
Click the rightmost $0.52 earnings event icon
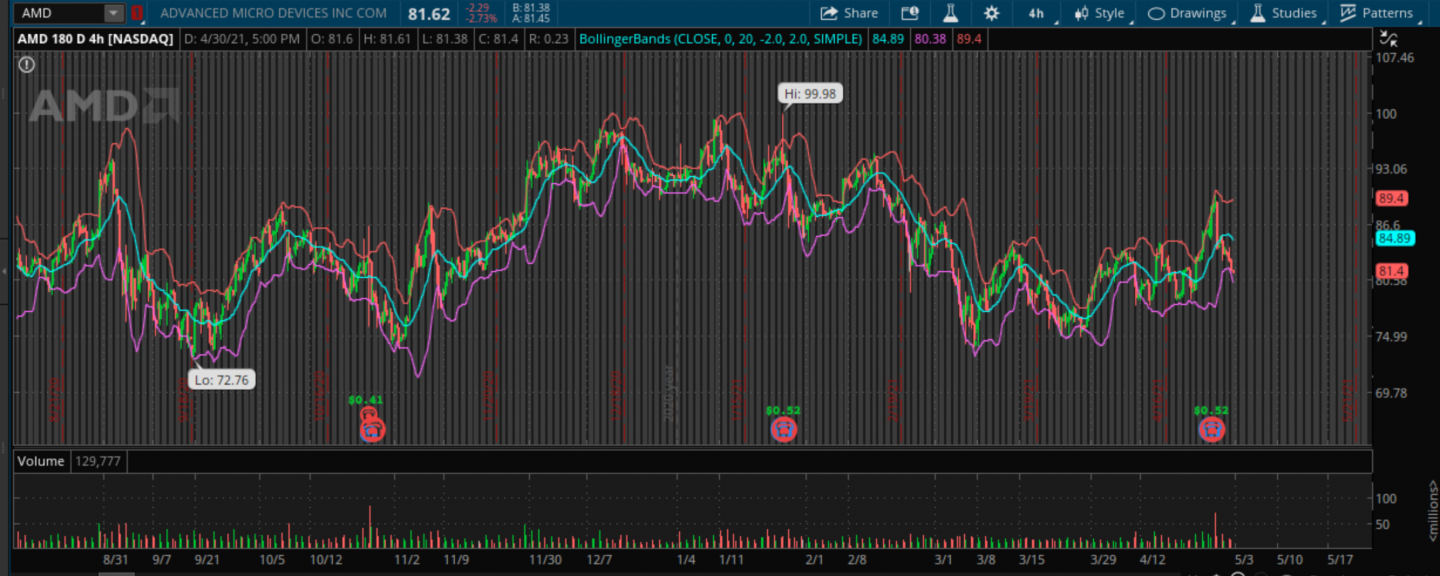click(x=1211, y=429)
